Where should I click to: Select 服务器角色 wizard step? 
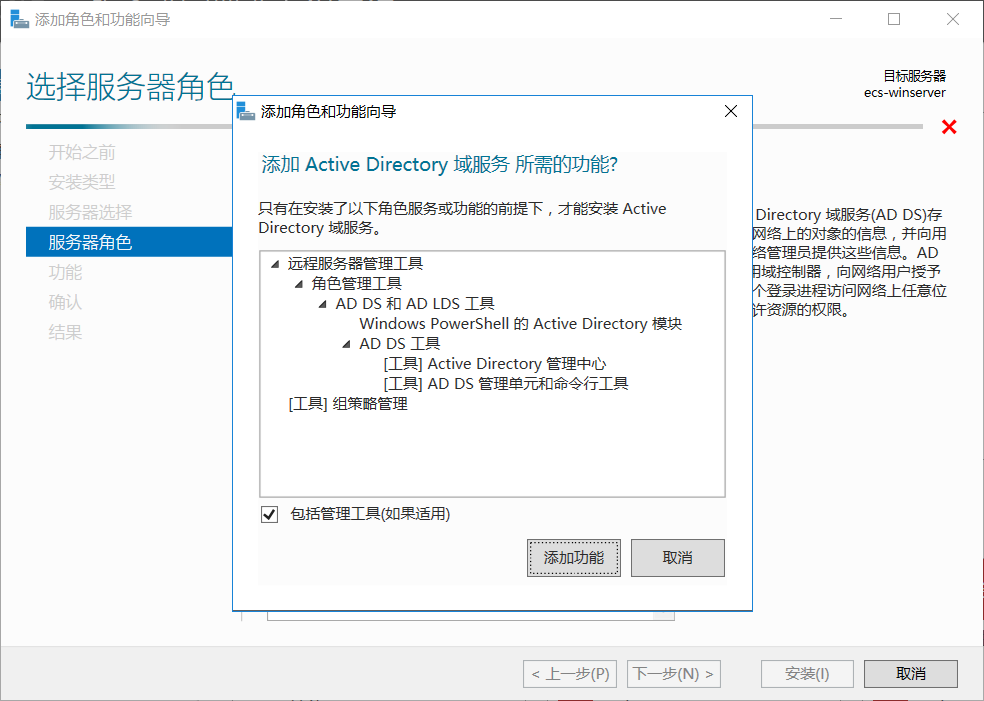pos(129,242)
